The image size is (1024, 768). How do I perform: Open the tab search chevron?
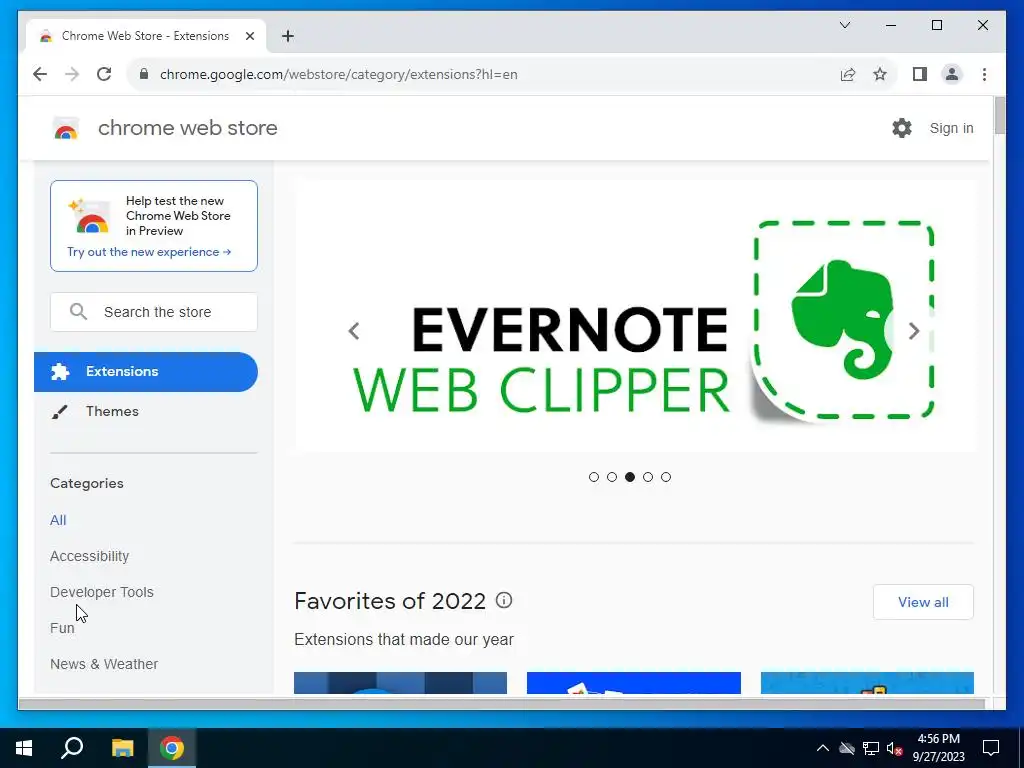click(x=844, y=25)
